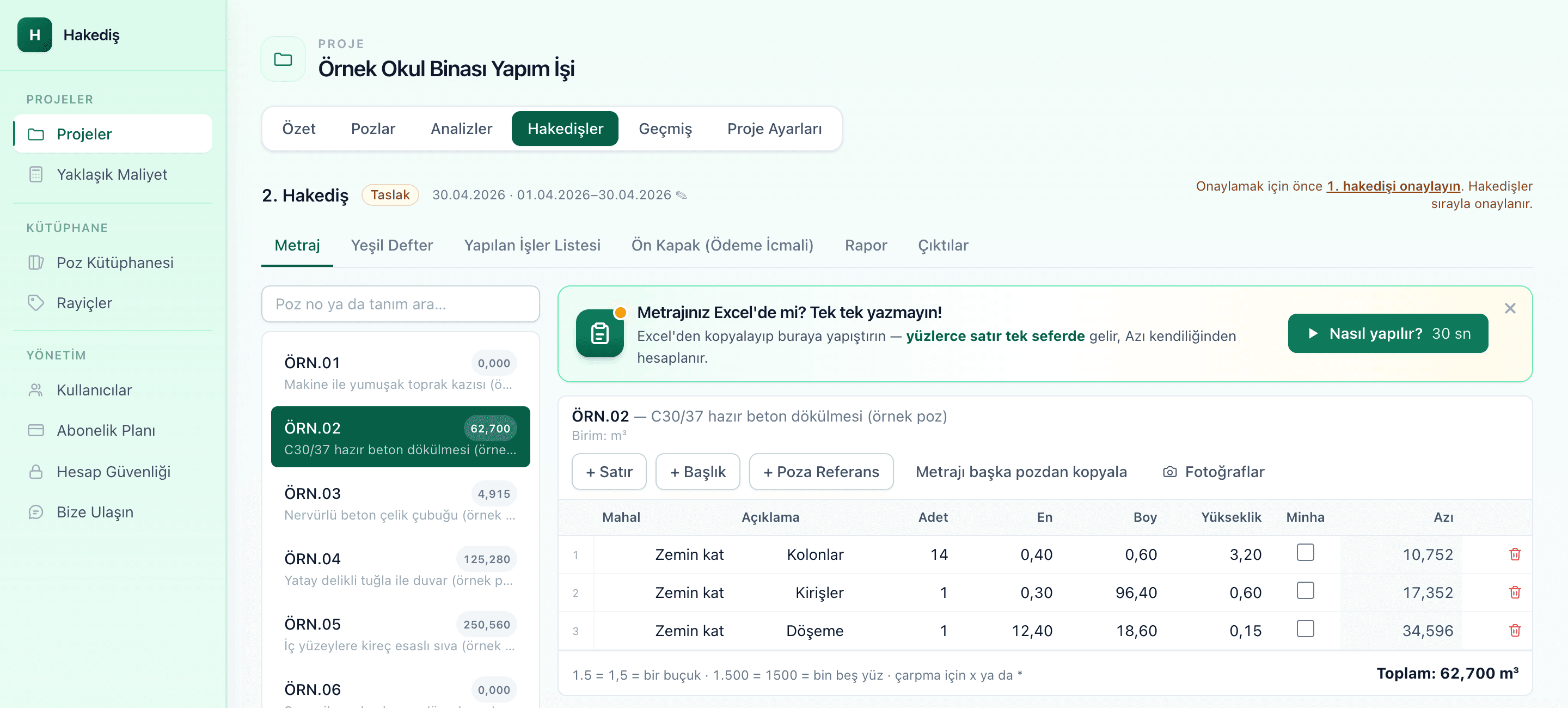Image resolution: width=1568 pixels, height=708 pixels.
Task: Click the clipboard paste icon in banner
Action: [599, 333]
